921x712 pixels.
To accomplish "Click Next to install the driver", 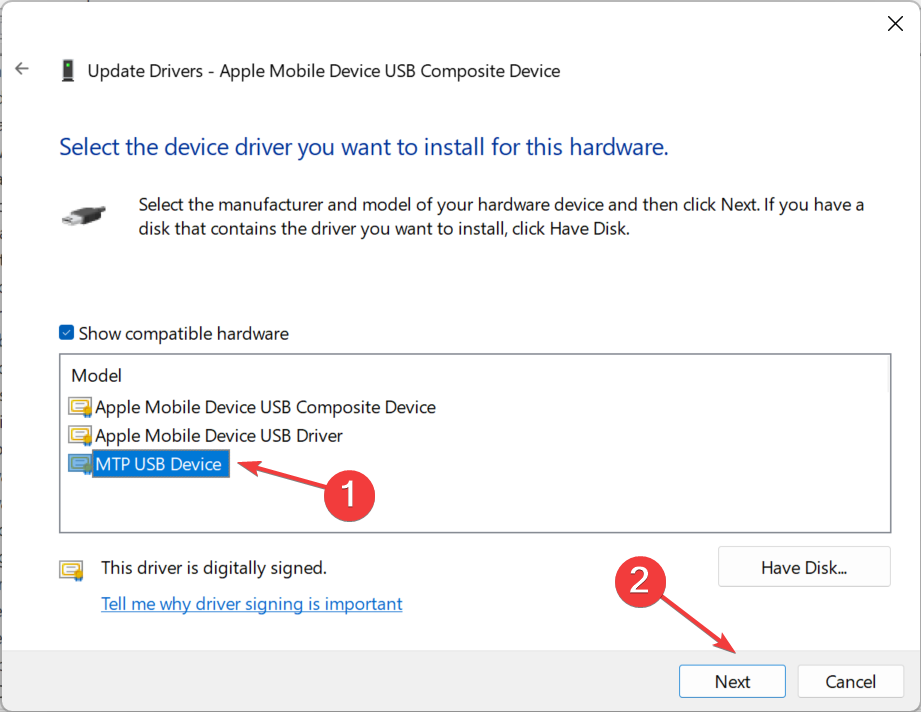I will tap(732, 681).
